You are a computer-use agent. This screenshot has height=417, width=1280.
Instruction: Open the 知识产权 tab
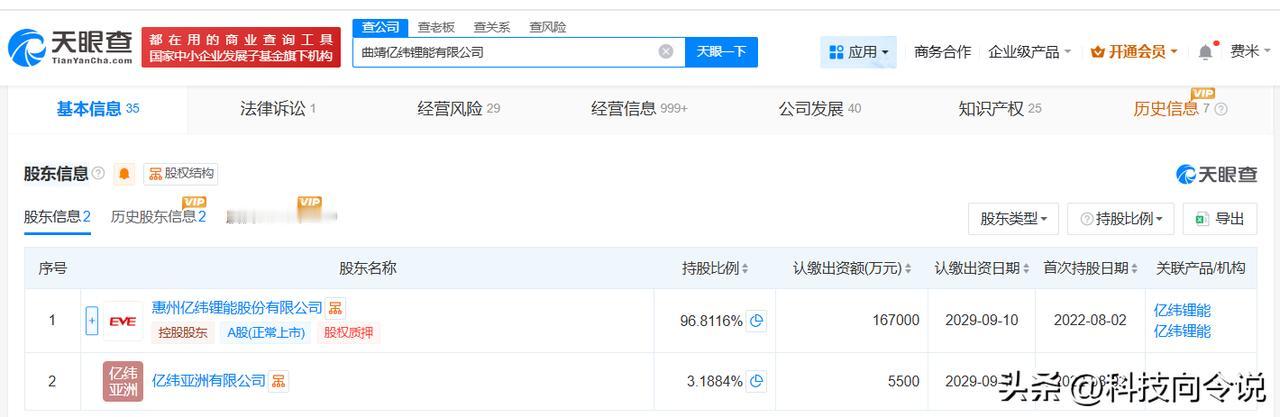tap(1000, 109)
